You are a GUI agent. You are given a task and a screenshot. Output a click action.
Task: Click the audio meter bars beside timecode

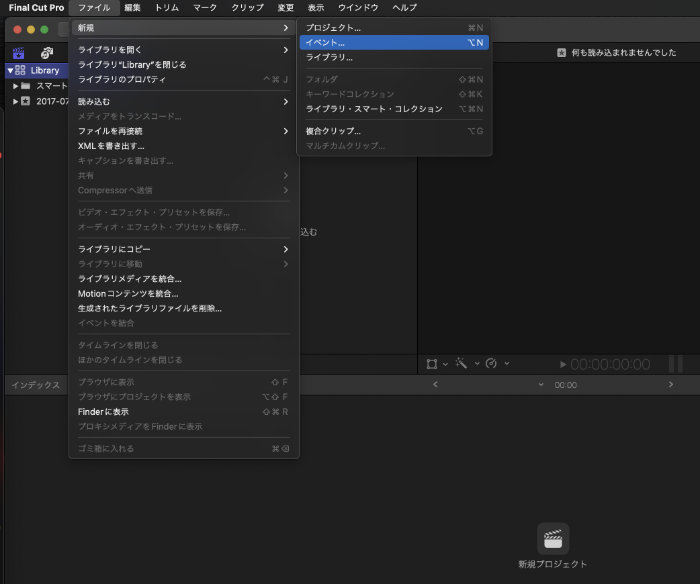675,364
